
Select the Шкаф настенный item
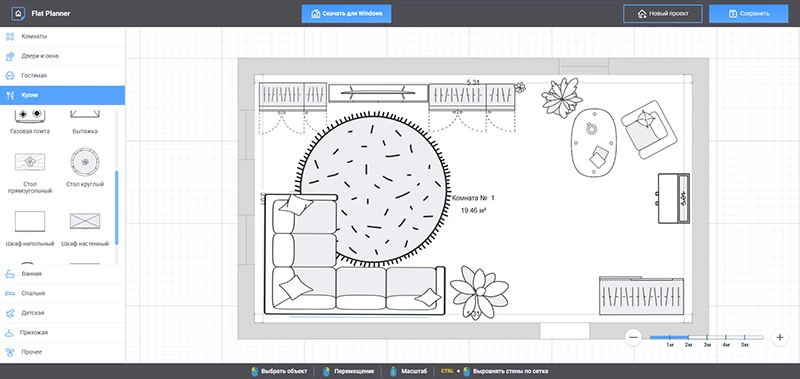click(85, 229)
